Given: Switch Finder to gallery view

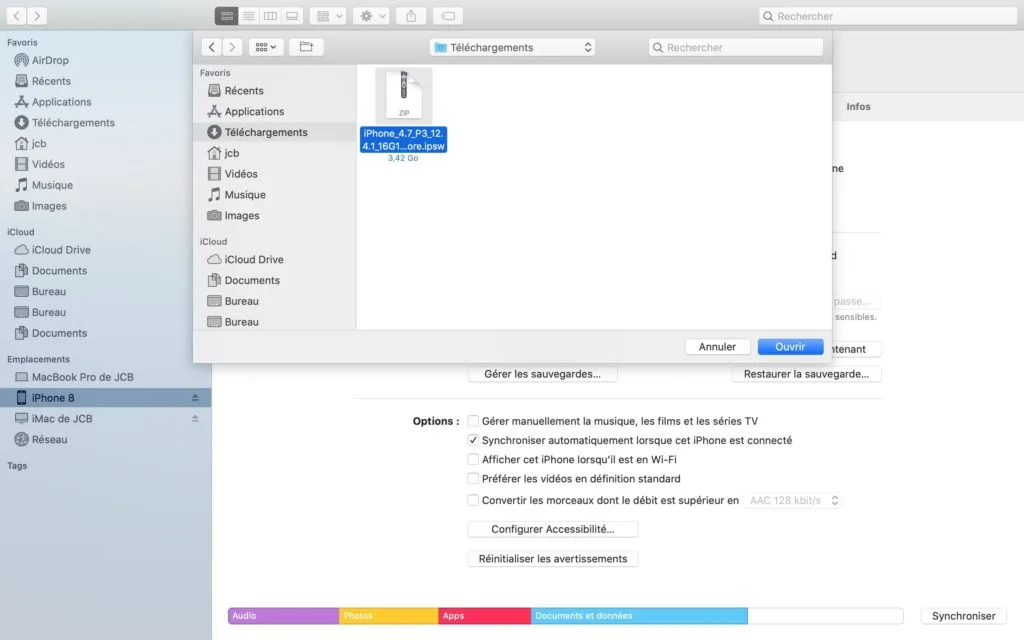Looking at the screenshot, I should [293, 15].
